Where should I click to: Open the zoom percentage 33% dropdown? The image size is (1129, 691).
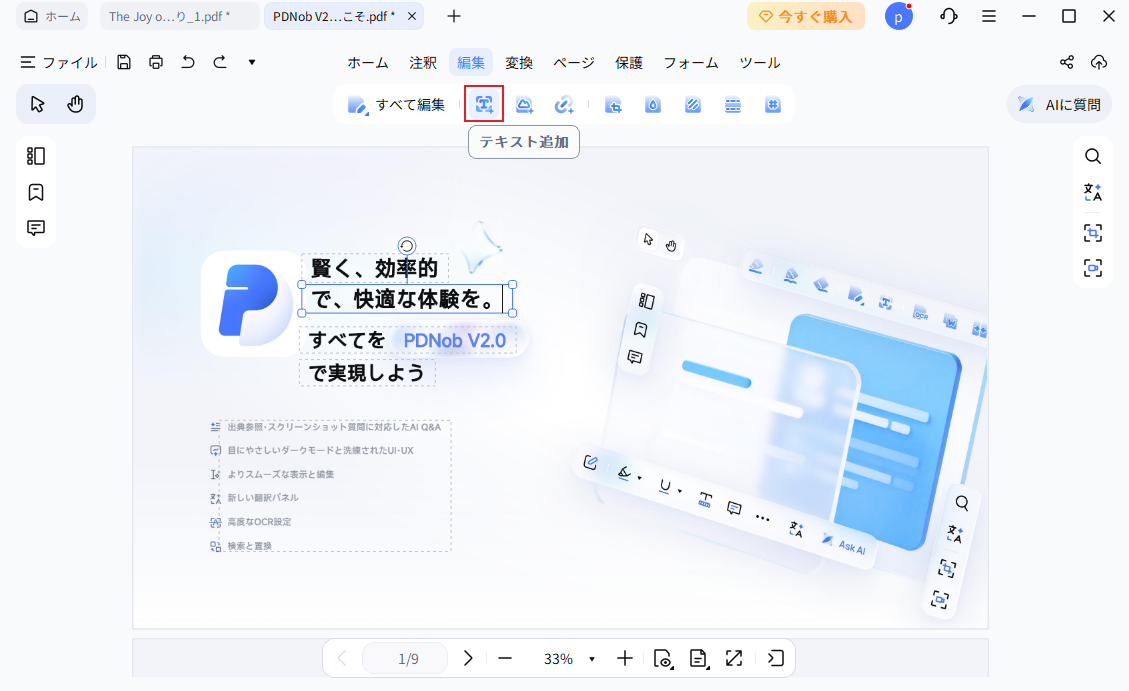(567, 658)
